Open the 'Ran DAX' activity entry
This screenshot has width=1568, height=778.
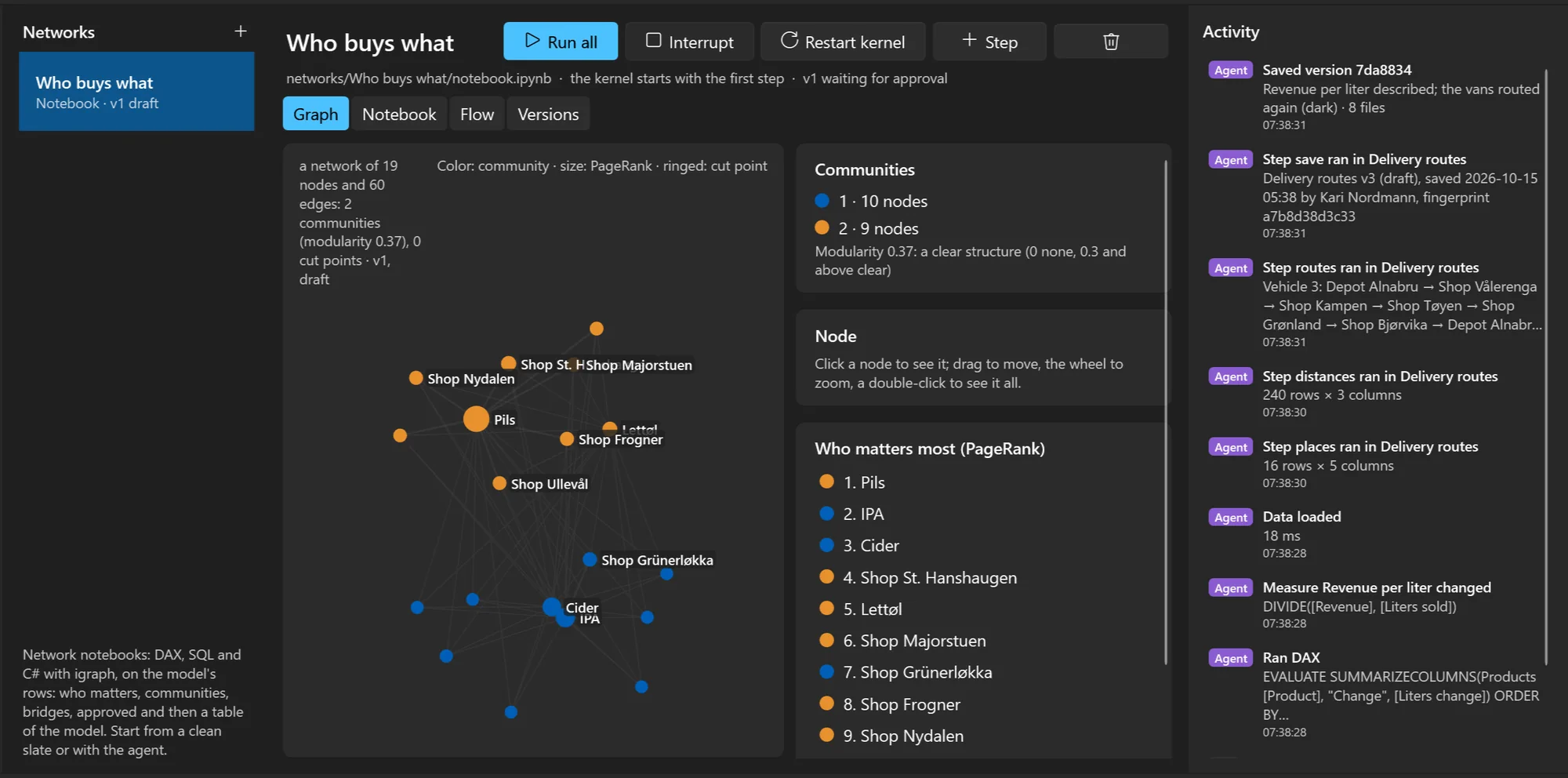[x=1376, y=694]
